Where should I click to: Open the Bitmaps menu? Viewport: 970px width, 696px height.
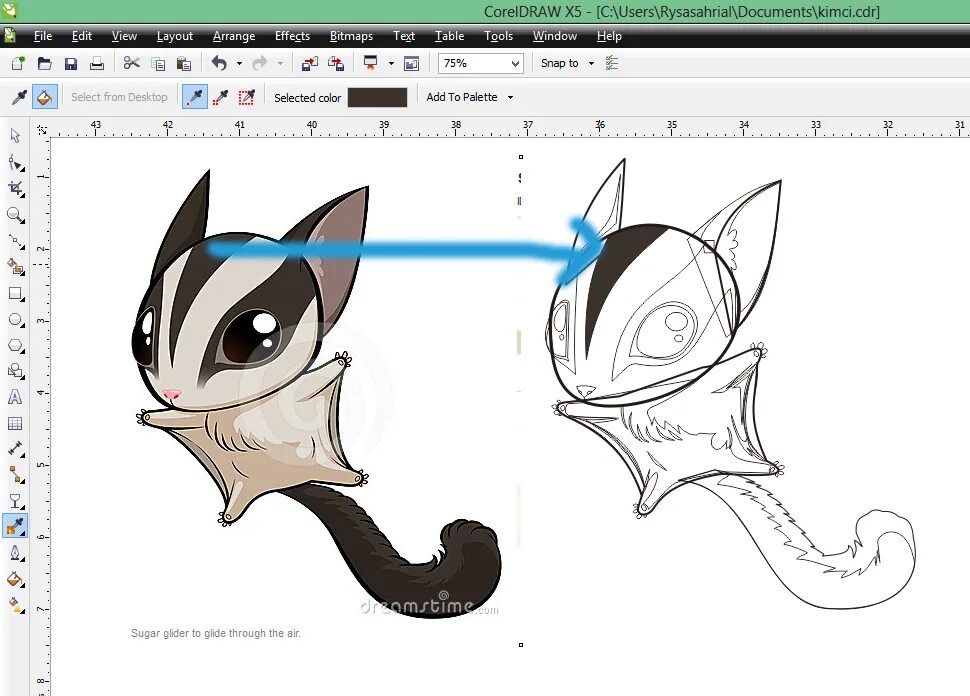(351, 36)
